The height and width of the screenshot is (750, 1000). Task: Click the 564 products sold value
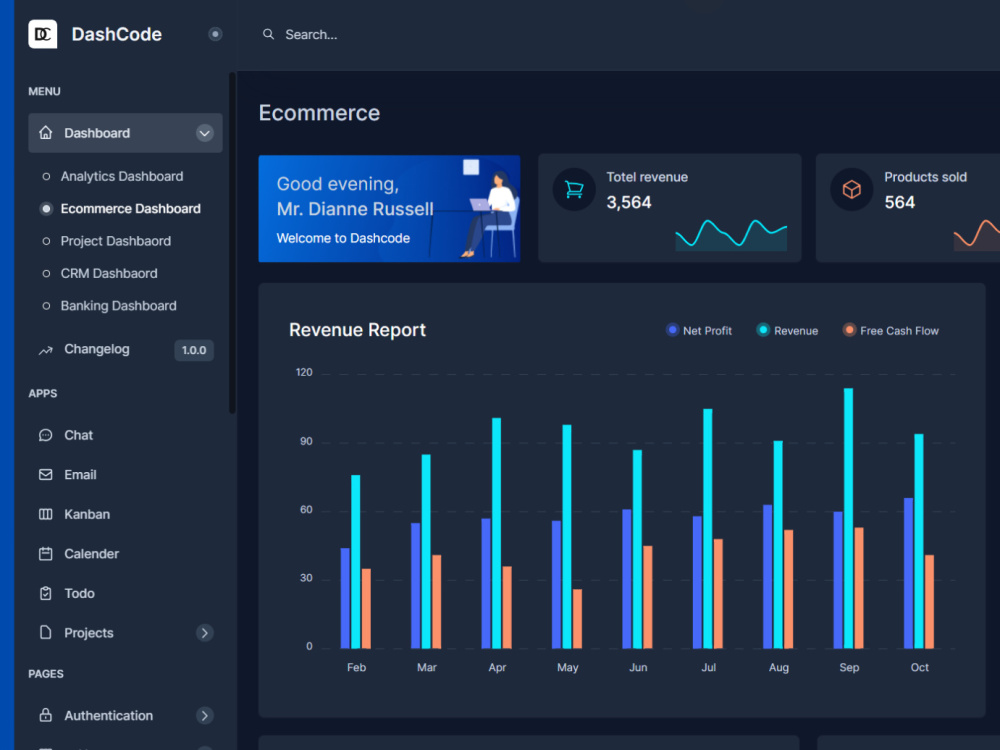coord(899,202)
